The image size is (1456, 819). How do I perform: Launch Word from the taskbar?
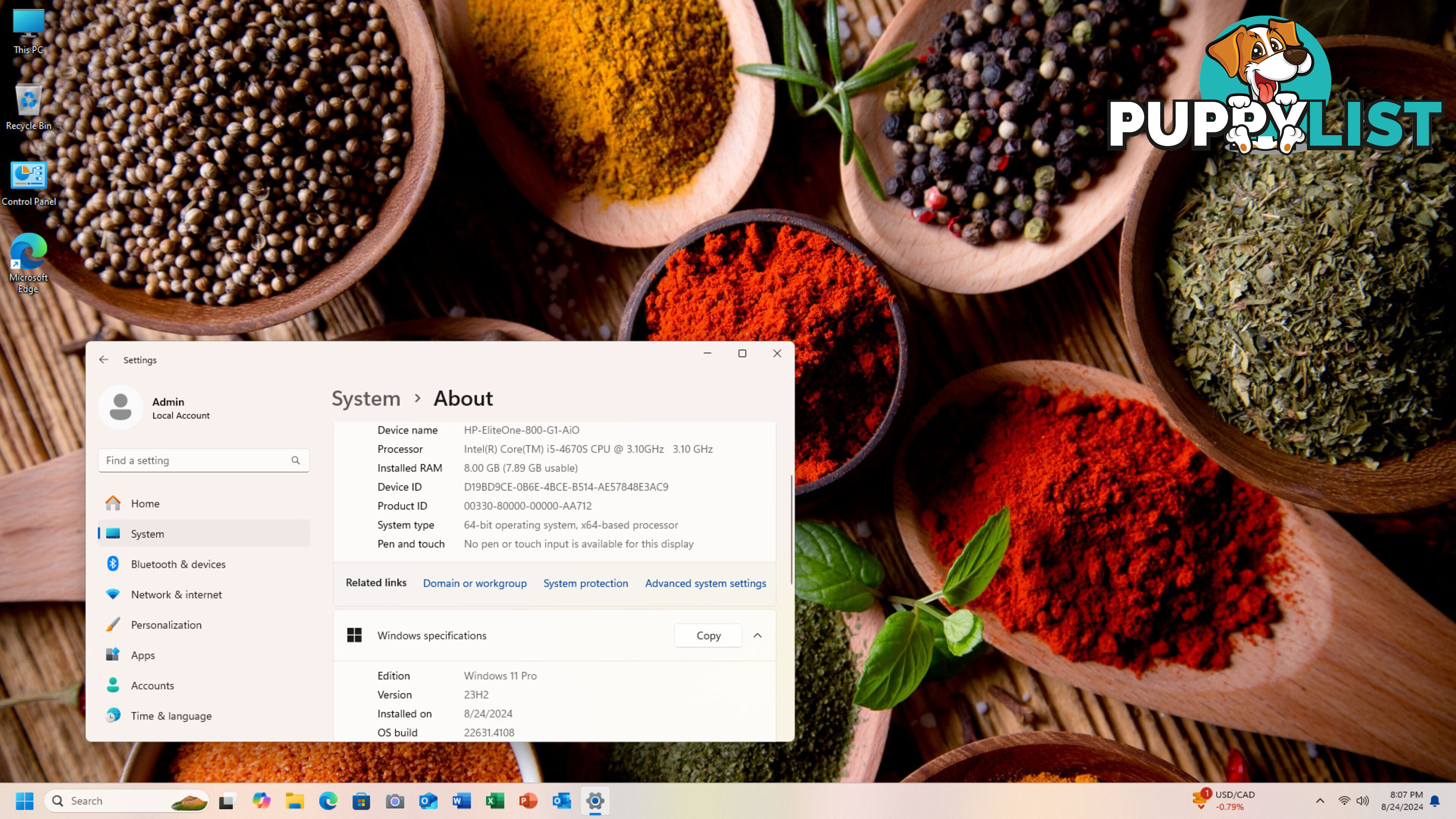pyautogui.click(x=461, y=800)
